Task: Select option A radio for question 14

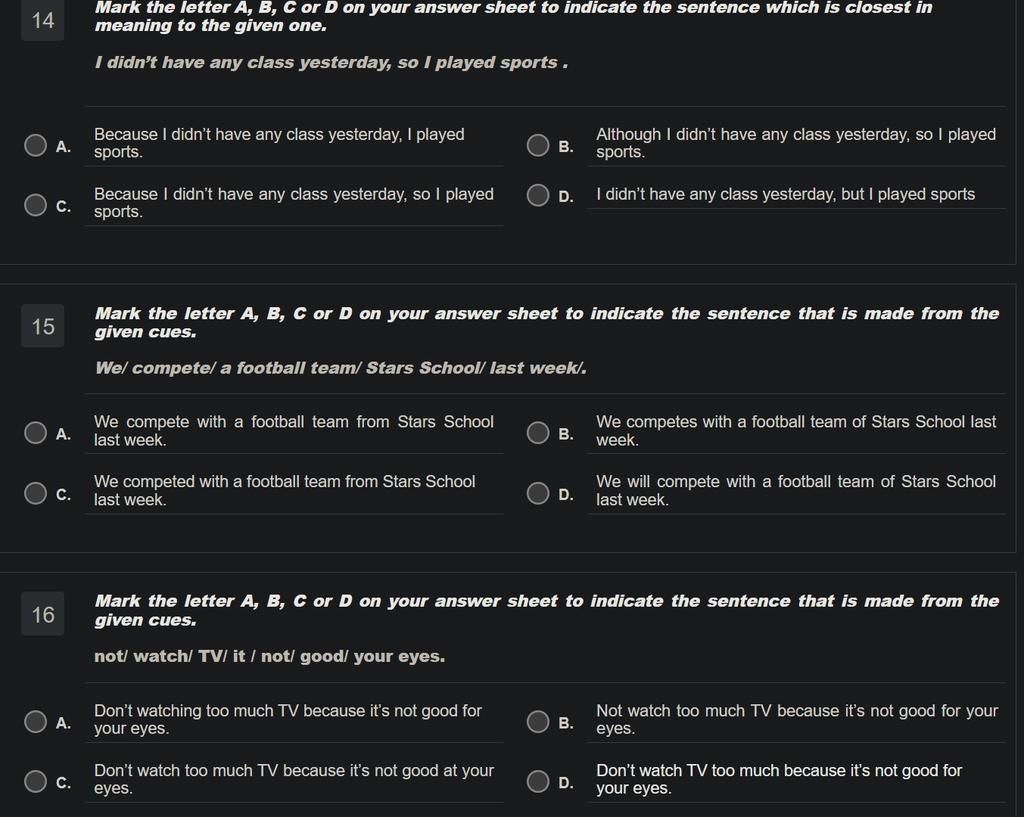Action: pos(35,145)
